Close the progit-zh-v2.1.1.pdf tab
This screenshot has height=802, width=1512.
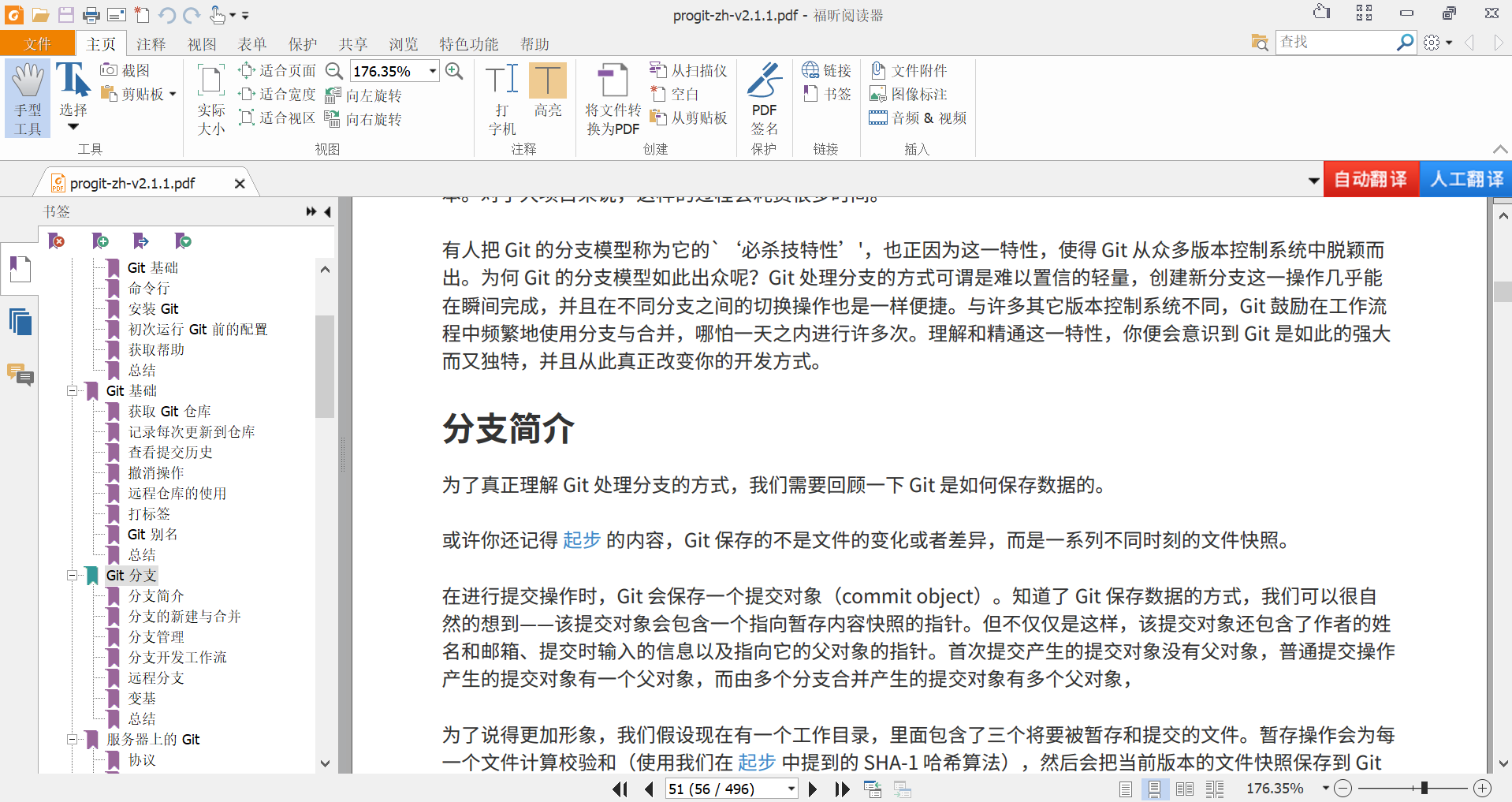click(240, 184)
